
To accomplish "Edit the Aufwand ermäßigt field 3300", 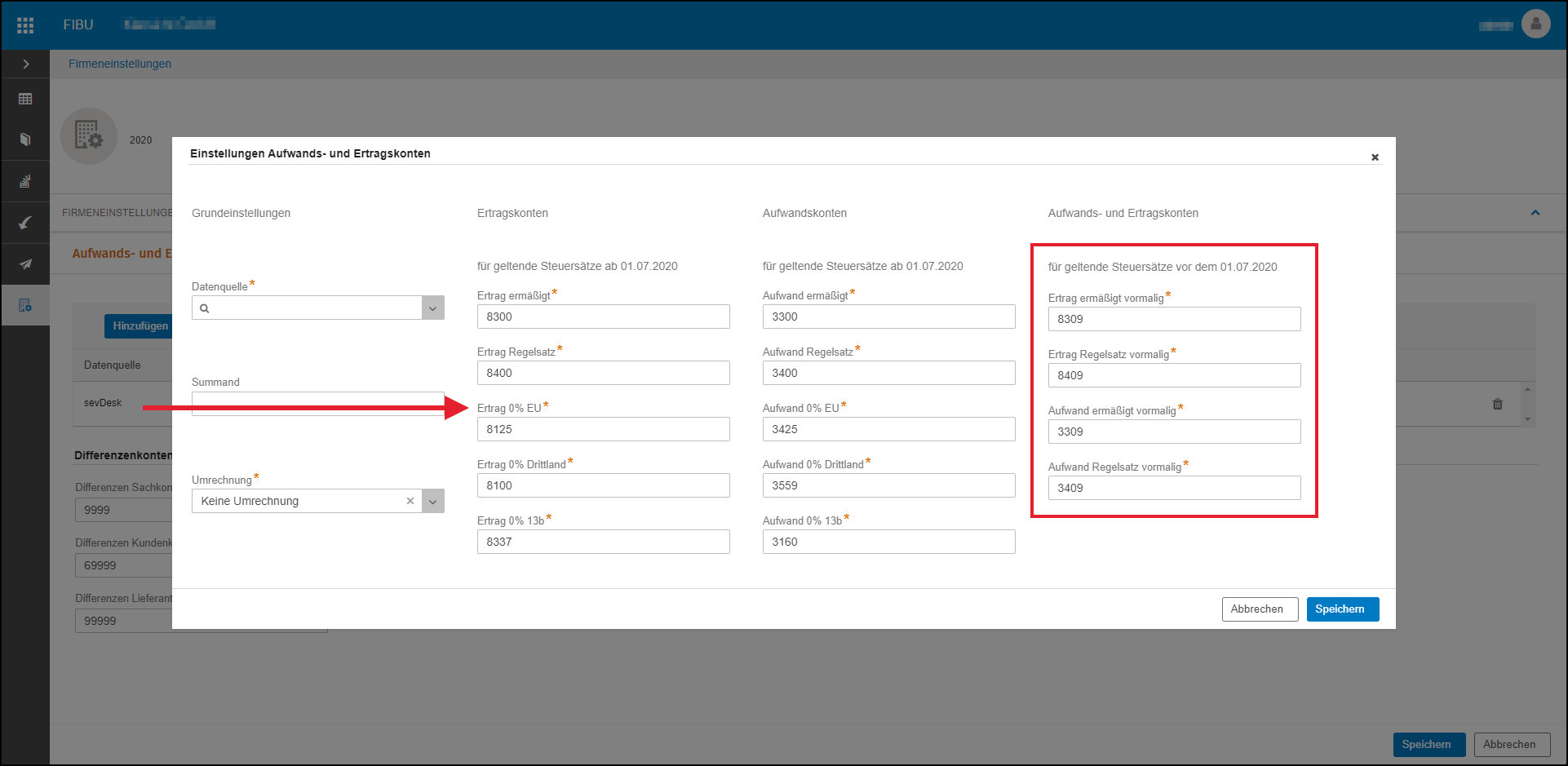I will [x=889, y=317].
